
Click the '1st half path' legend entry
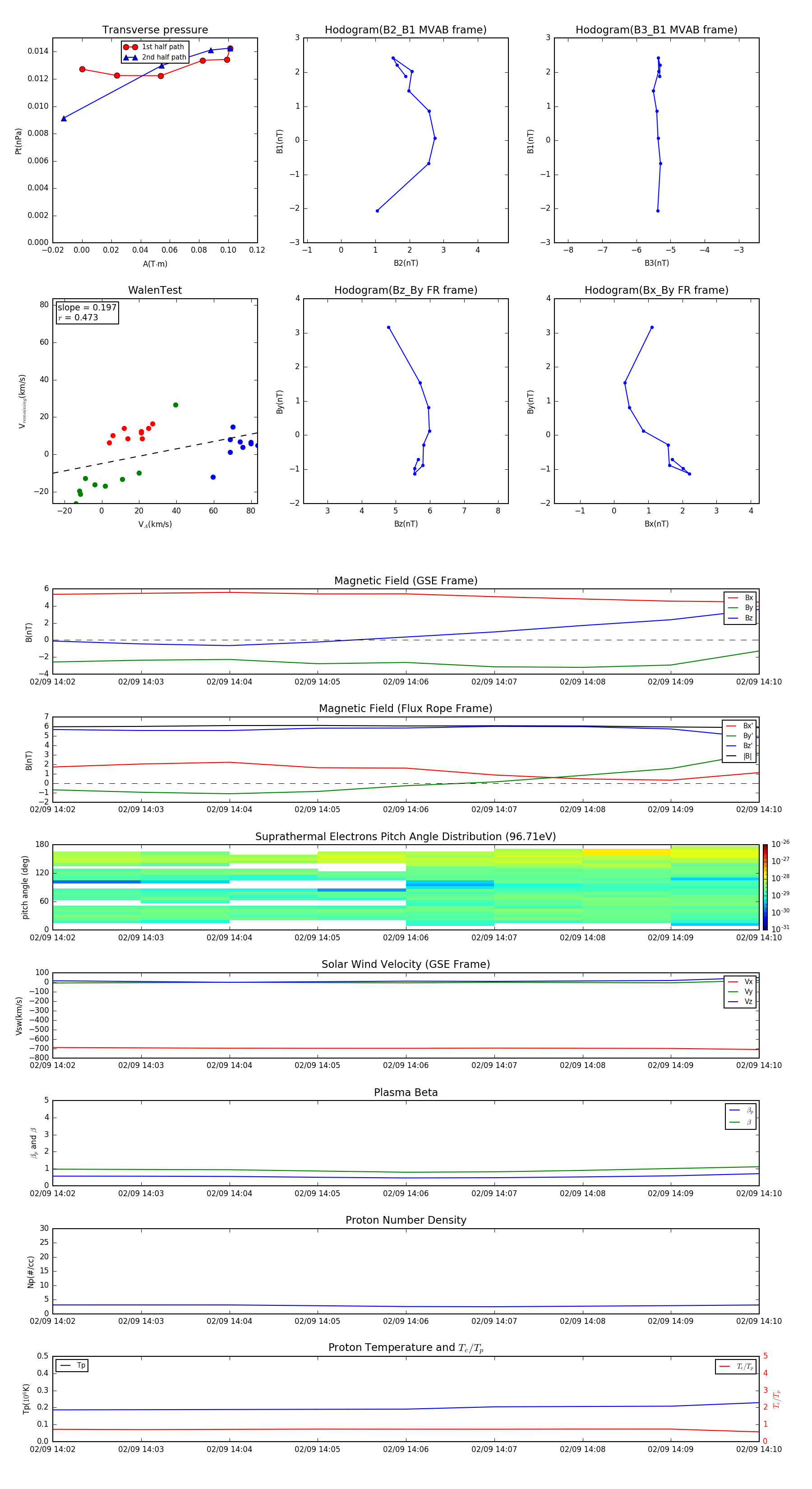pos(154,47)
